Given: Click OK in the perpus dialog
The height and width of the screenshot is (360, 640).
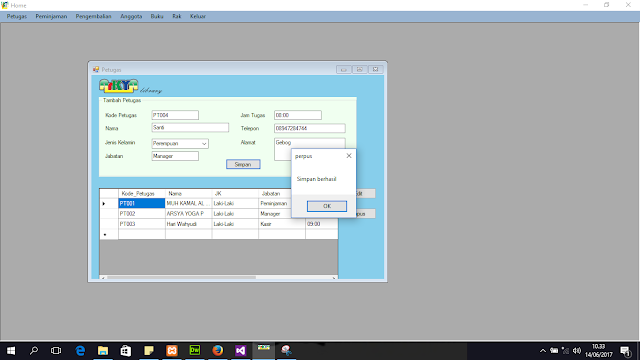Looking at the screenshot, I should pyautogui.click(x=327, y=206).
